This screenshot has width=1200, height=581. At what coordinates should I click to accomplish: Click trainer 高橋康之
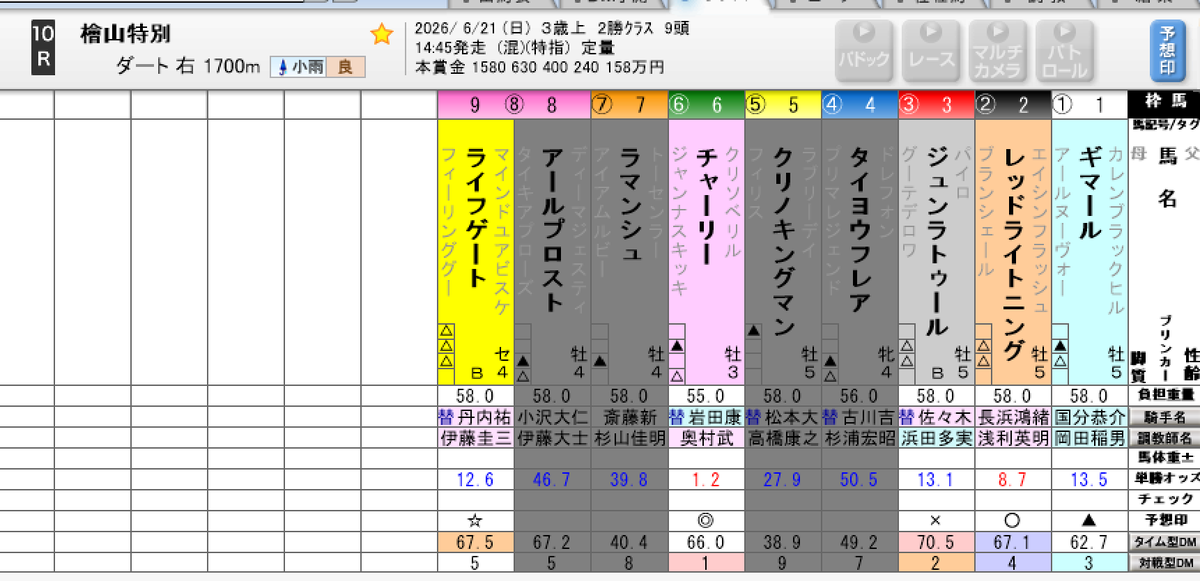click(x=783, y=438)
